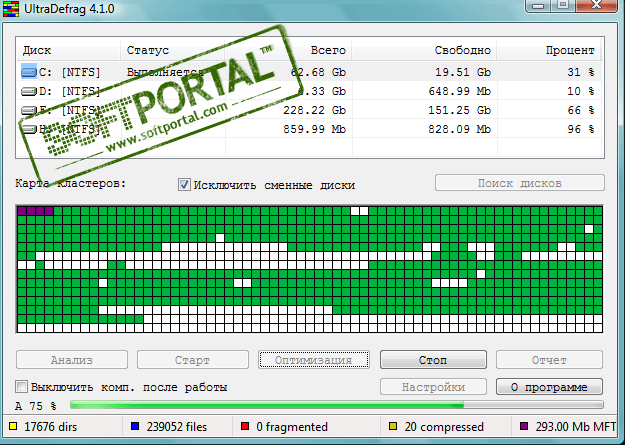Click red fragmented legend square
This screenshot has width=625, height=445.
(x=245, y=426)
